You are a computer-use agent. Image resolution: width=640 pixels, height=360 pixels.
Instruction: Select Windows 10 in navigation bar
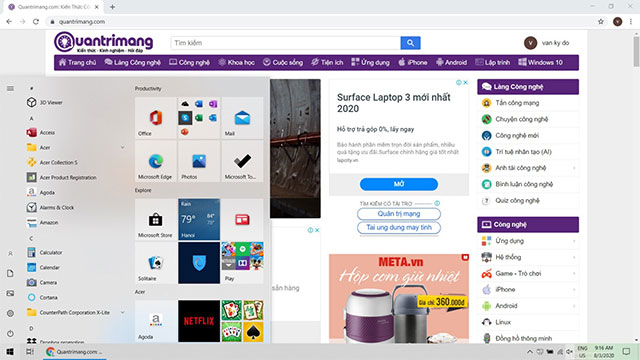point(540,62)
